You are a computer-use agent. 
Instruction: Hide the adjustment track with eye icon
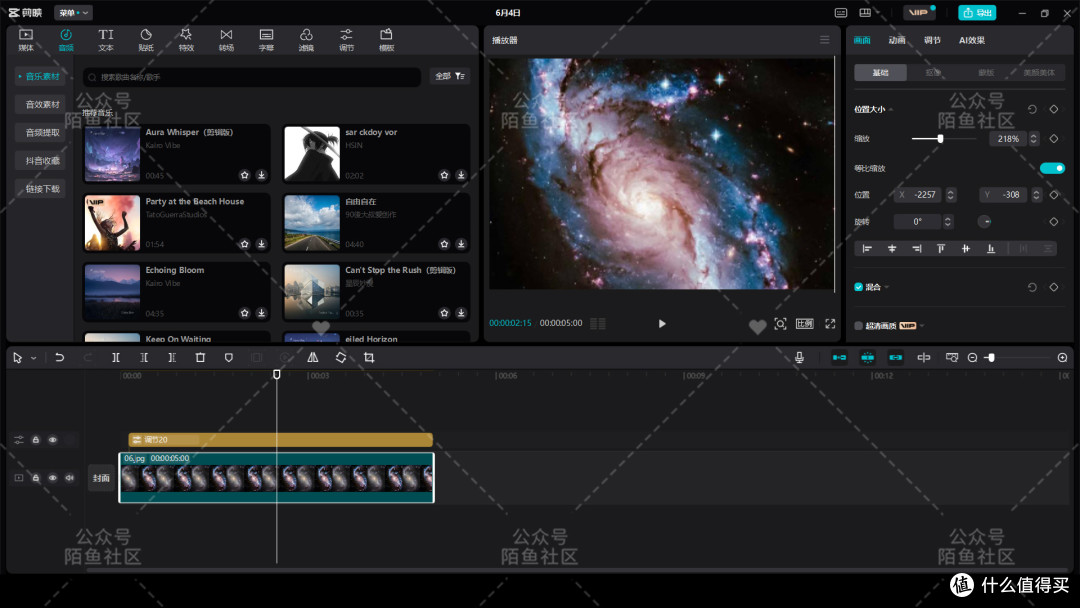coord(52,440)
